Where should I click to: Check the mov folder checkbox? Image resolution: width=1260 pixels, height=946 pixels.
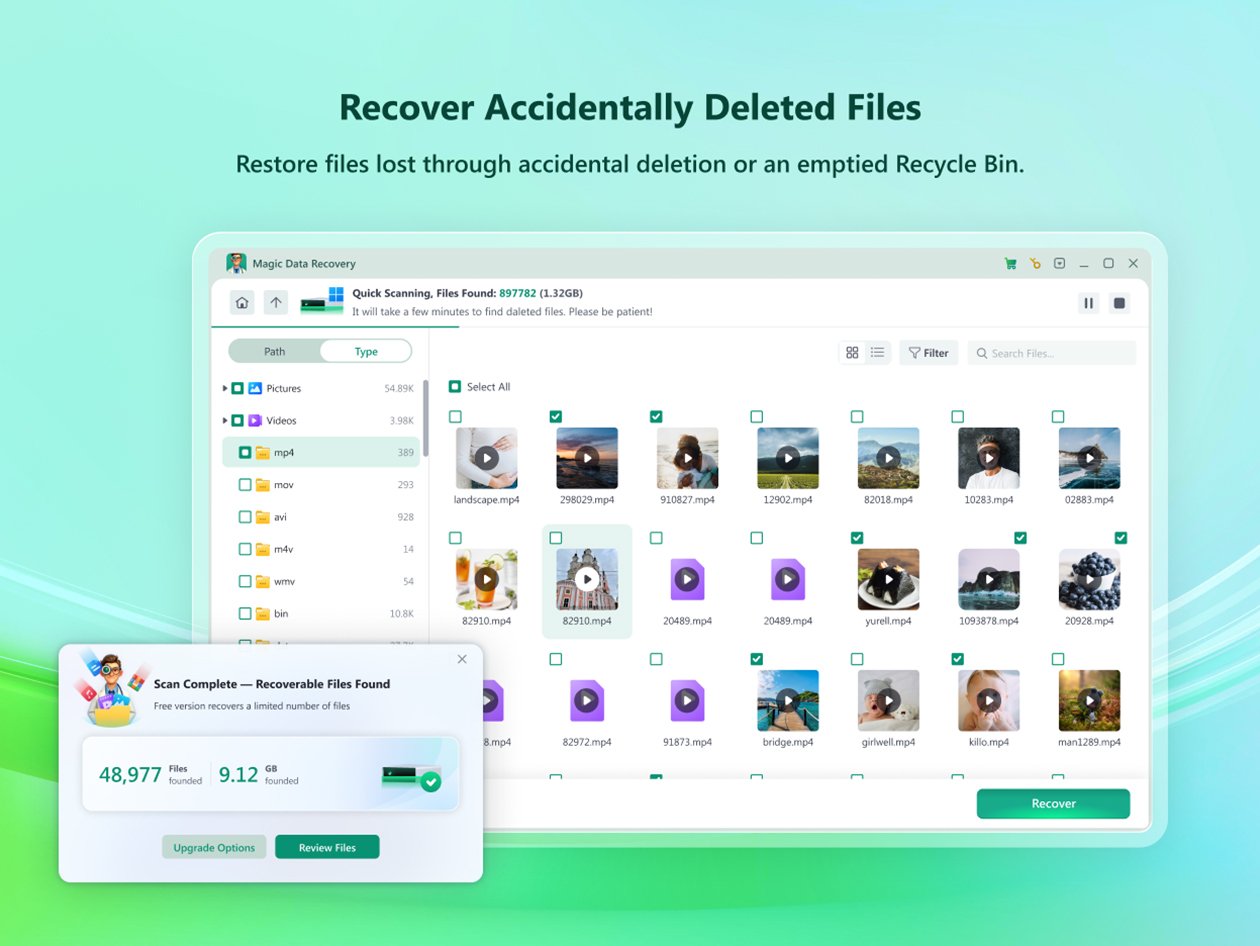(x=245, y=484)
